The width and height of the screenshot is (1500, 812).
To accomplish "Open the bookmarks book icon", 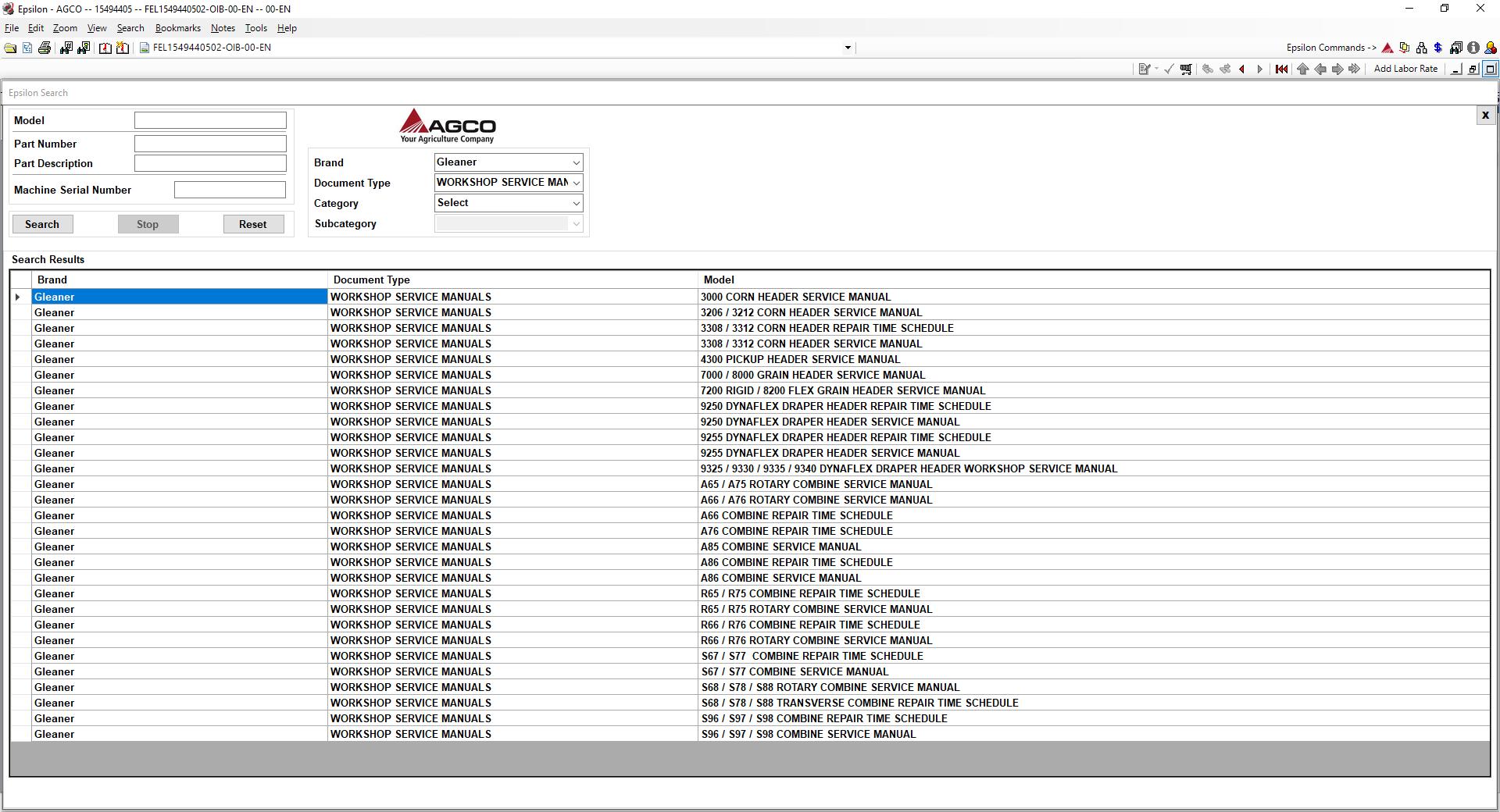I will click(105, 48).
